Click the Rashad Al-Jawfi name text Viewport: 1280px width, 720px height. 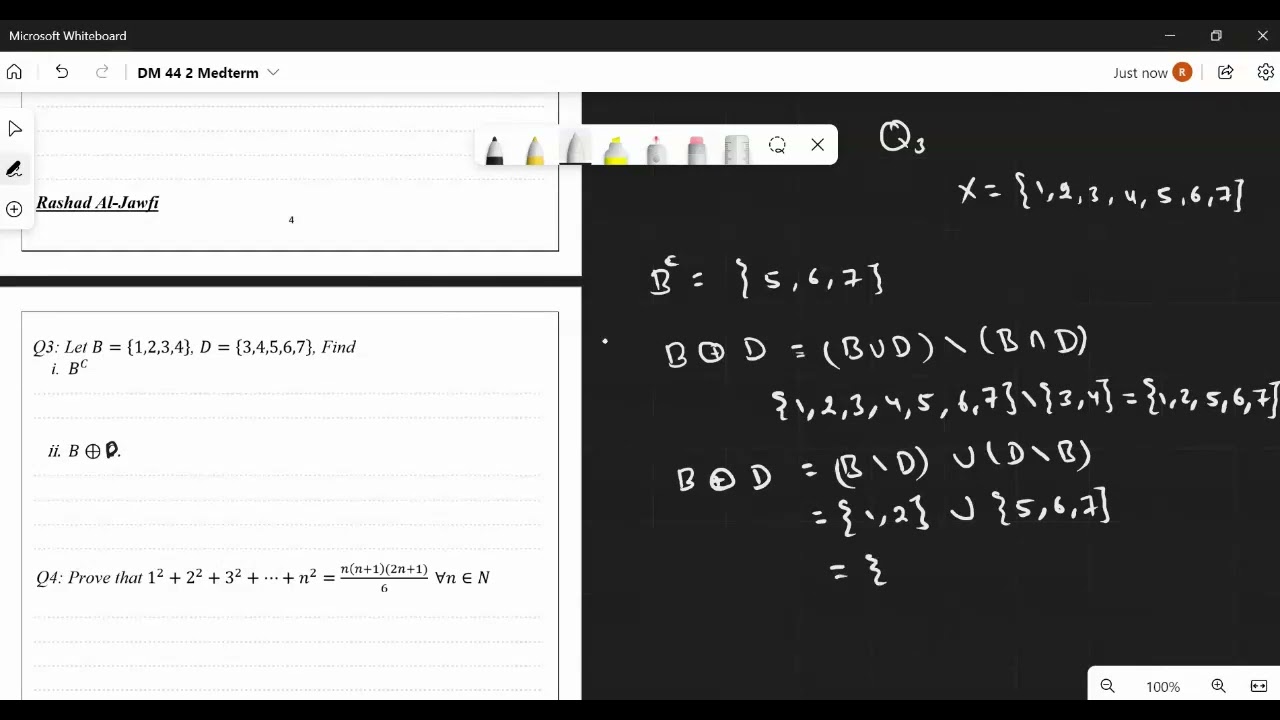tap(97, 203)
